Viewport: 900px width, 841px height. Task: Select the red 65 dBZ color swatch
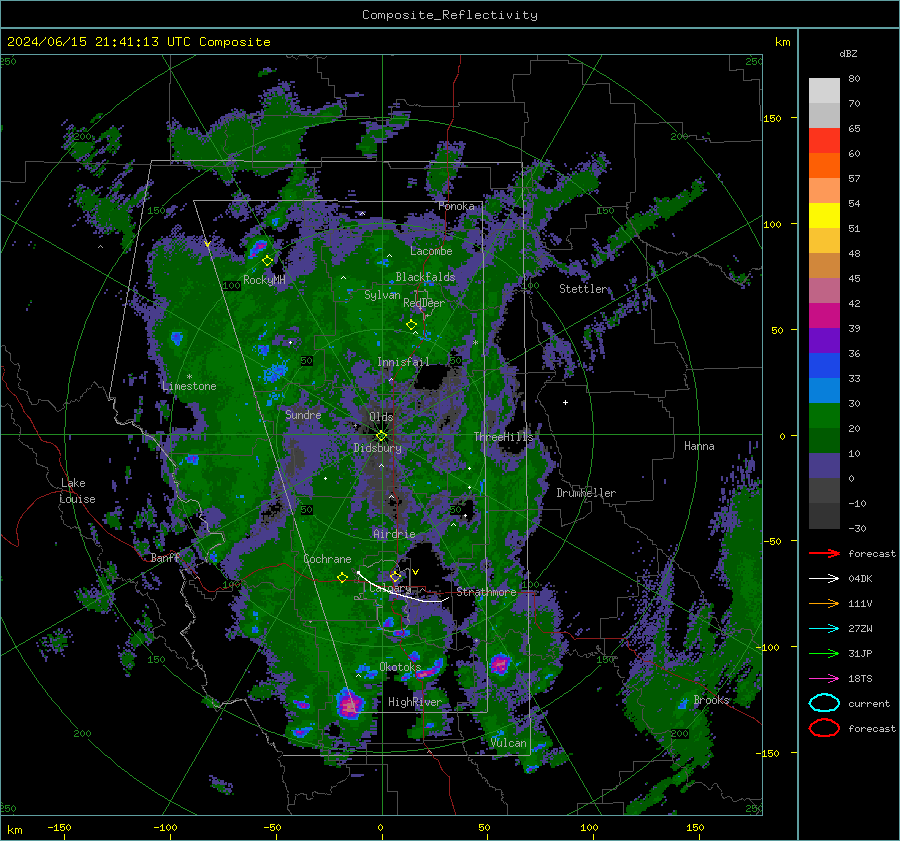[x=824, y=140]
